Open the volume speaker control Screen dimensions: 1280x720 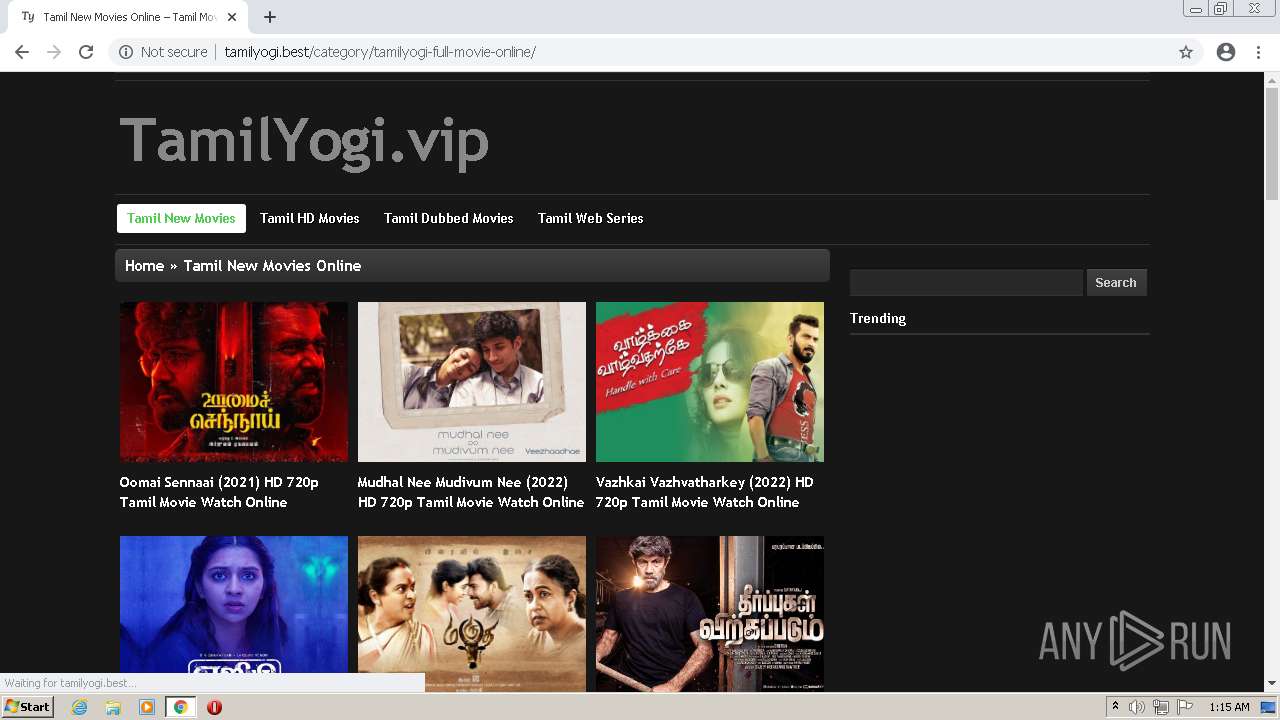tap(1137, 707)
